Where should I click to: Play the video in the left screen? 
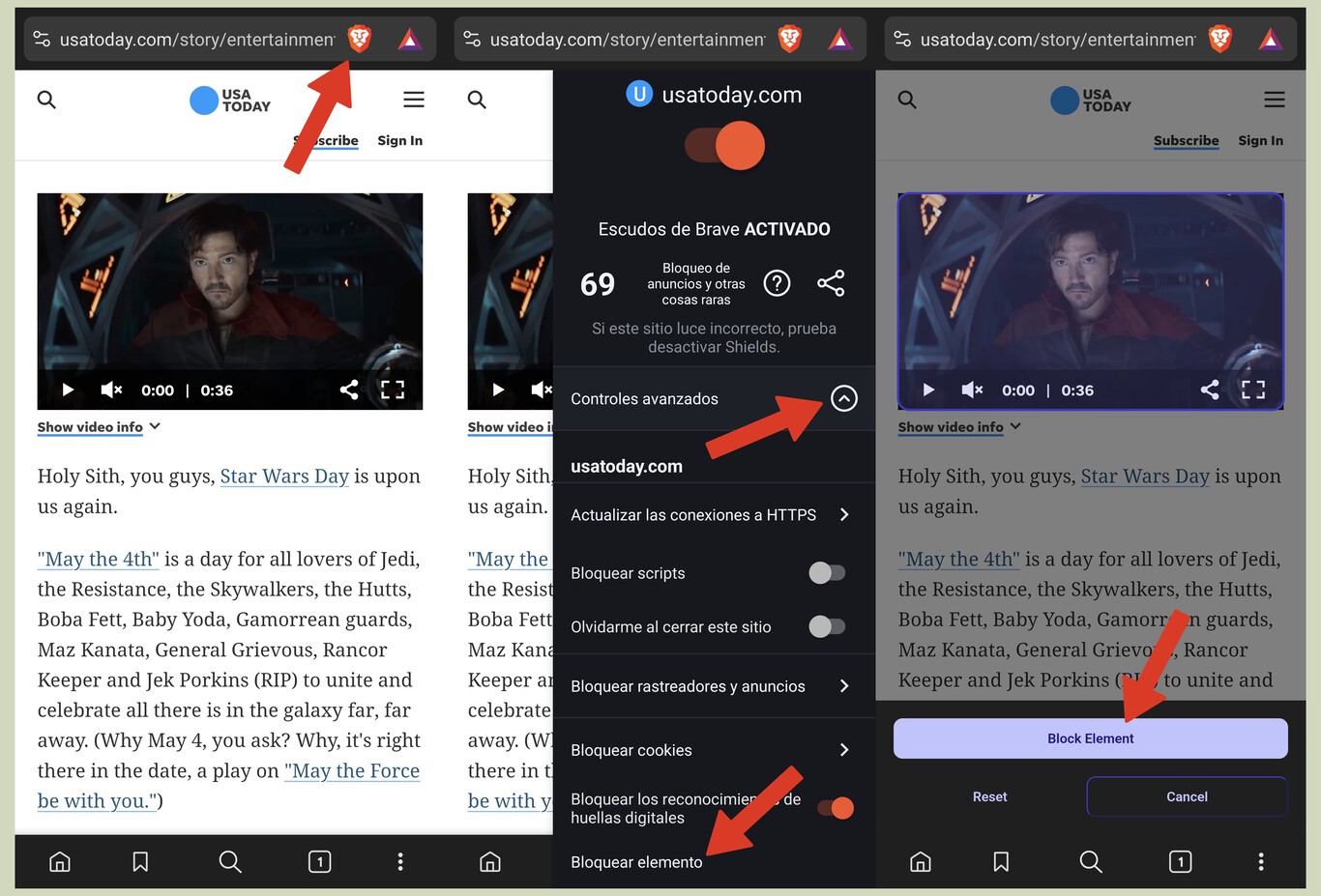click(68, 390)
